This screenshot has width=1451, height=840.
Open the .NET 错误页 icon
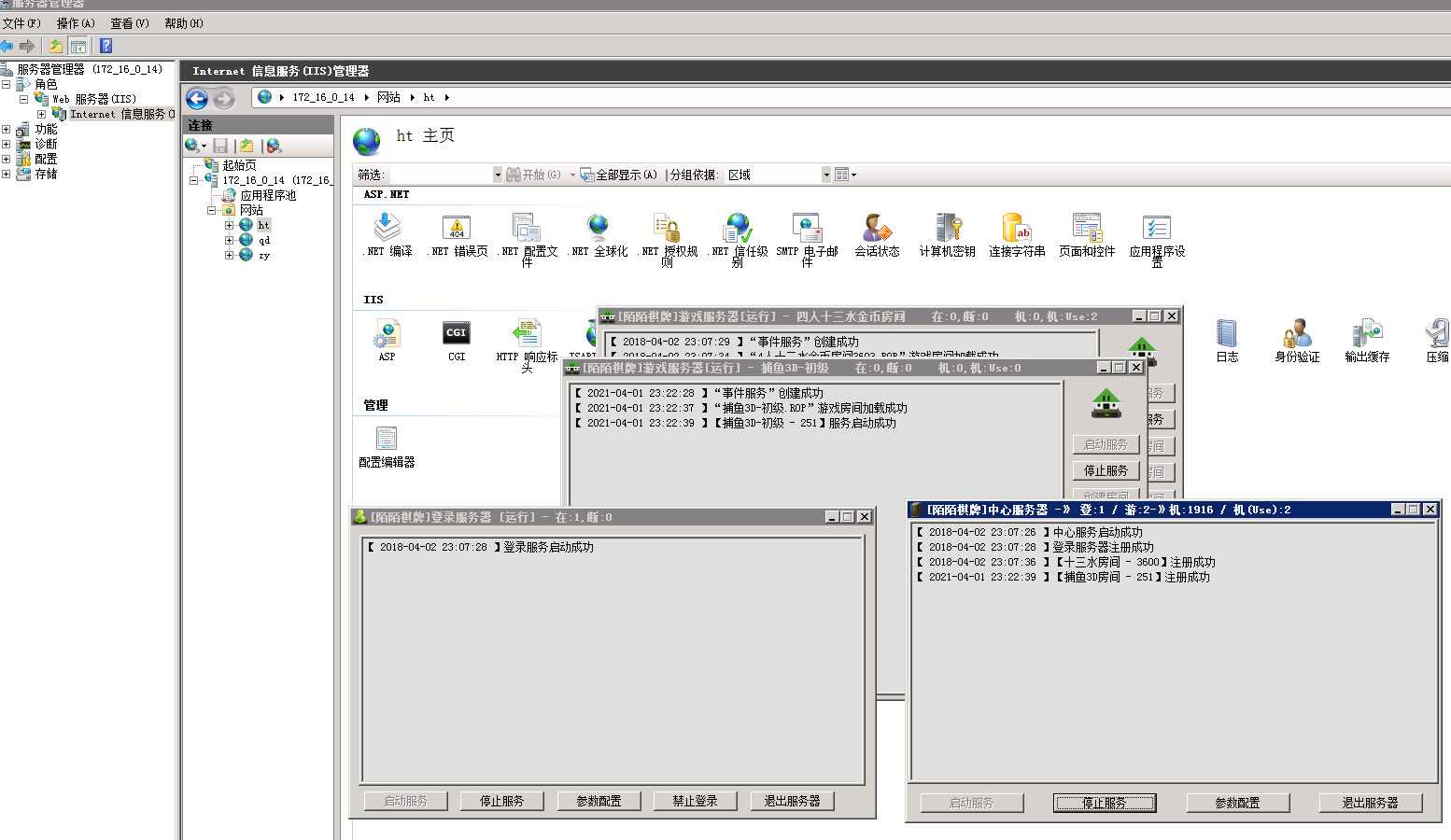point(457,229)
